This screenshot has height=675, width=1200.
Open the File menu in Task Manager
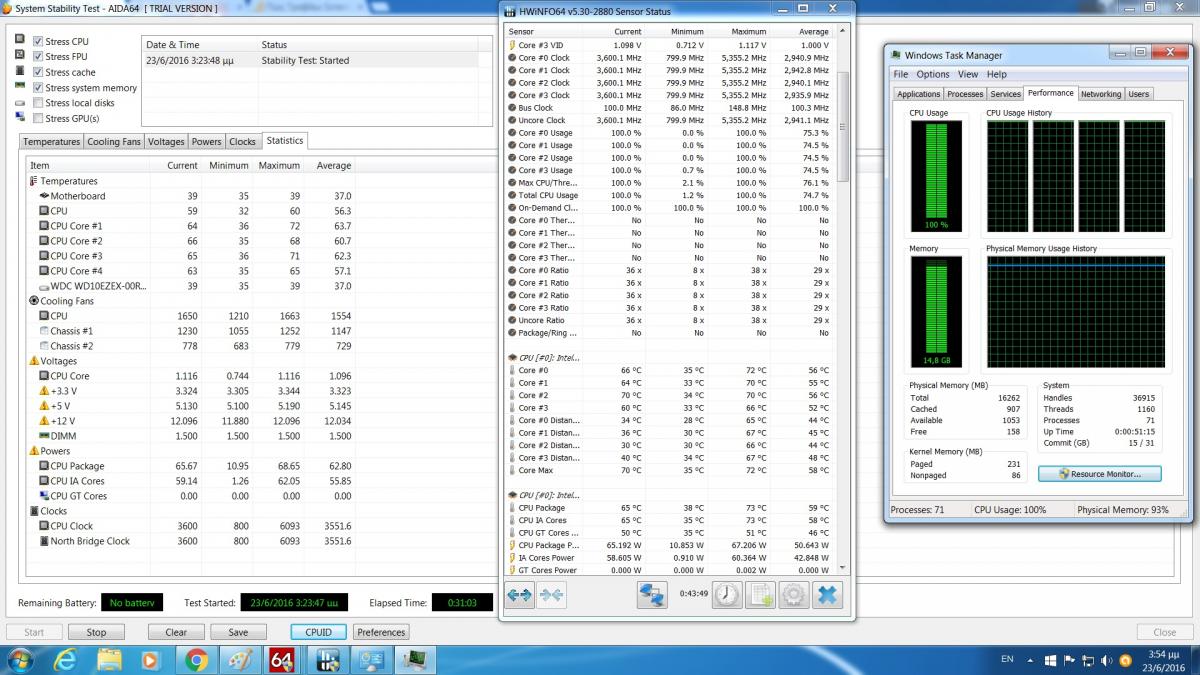coord(901,74)
